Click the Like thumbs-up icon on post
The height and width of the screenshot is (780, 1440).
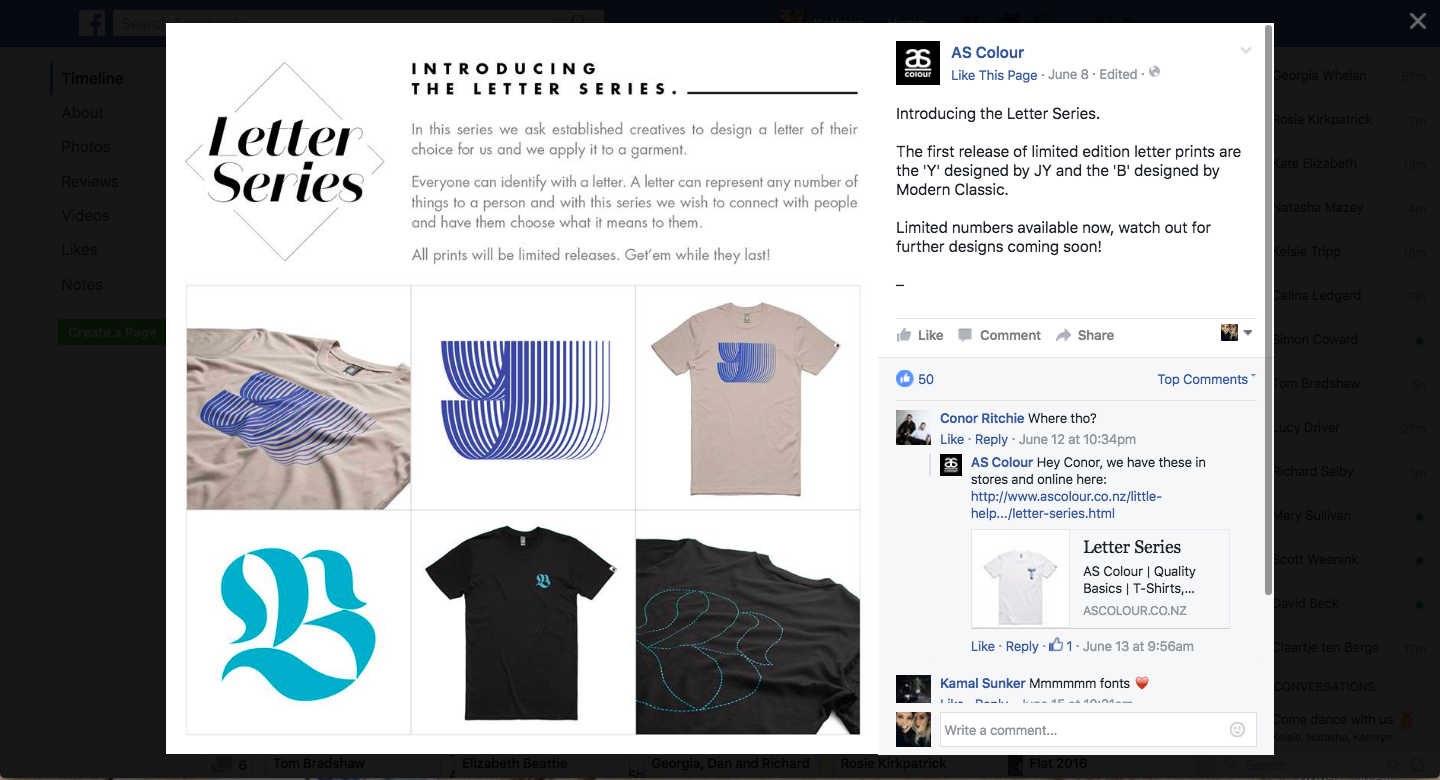point(904,335)
